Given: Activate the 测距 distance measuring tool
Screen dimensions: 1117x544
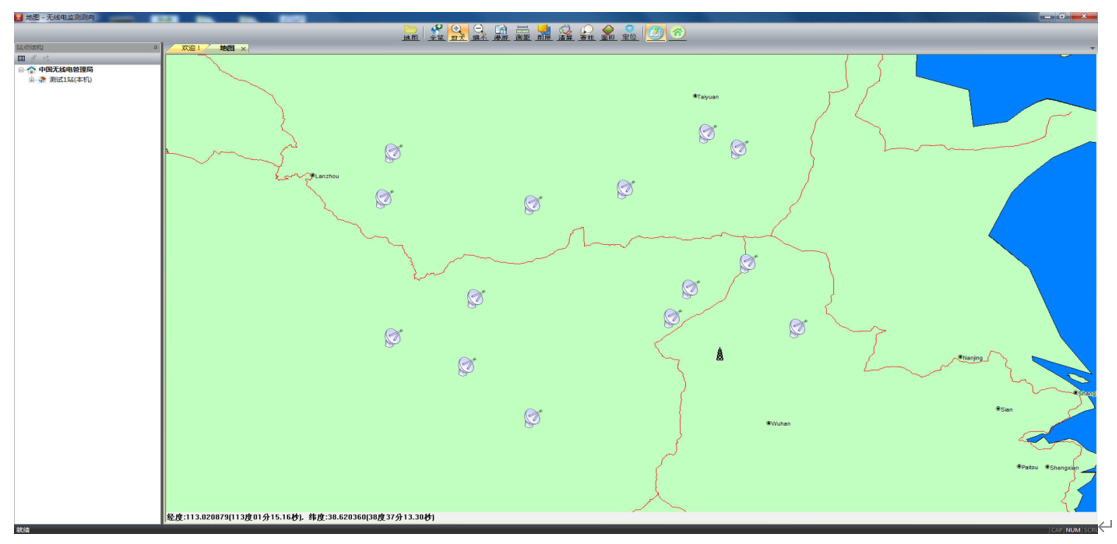Looking at the screenshot, I should tap(522, 32).
